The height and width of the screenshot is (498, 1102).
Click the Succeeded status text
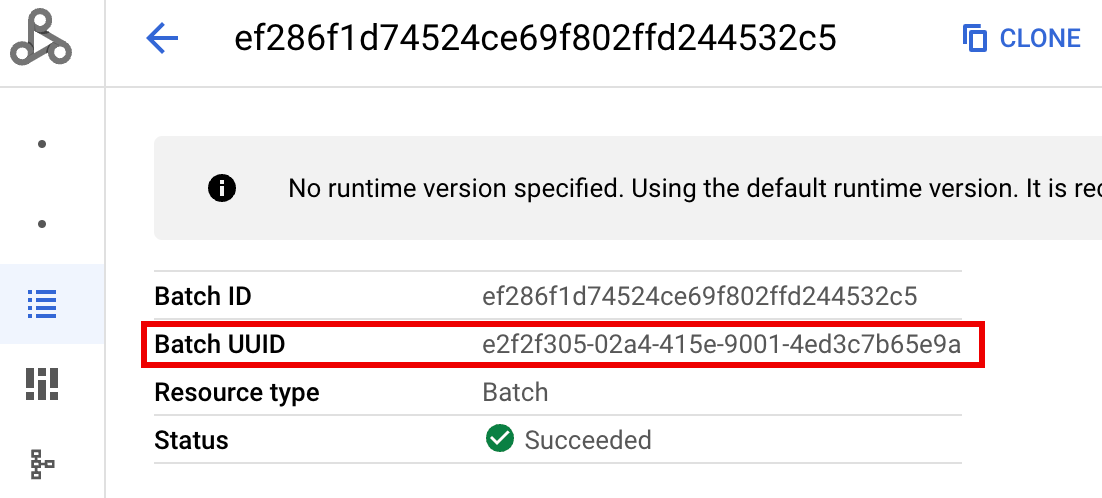point(588,440)
